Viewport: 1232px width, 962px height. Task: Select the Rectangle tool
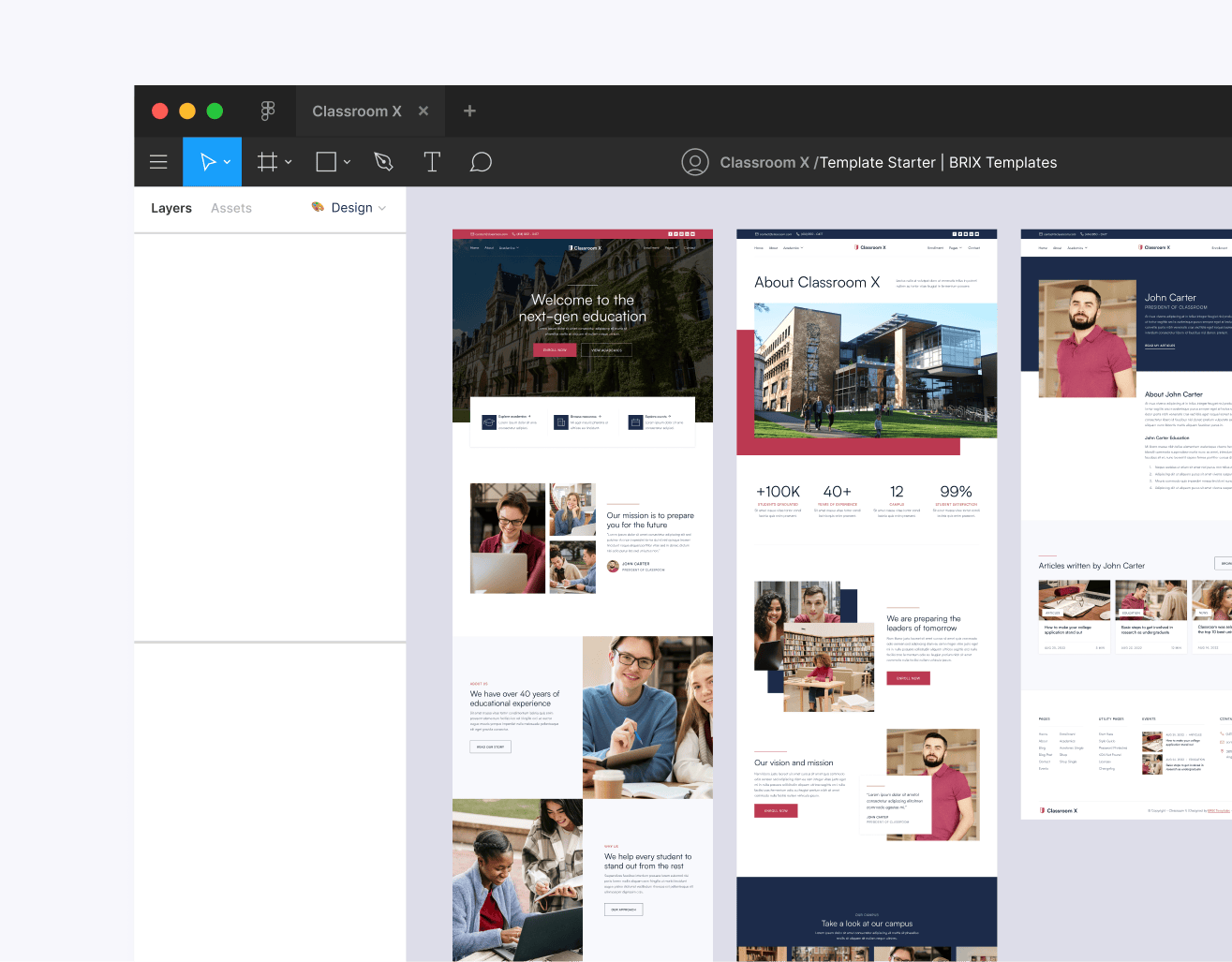pyautogui.click(x=324, y=161)
